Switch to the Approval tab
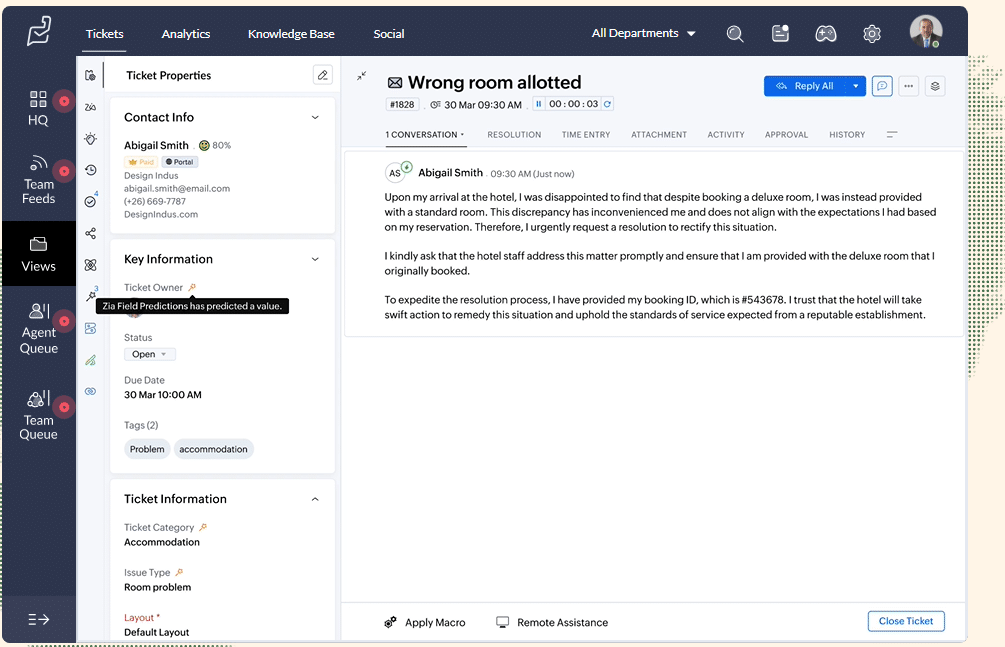 click(786, 135)
